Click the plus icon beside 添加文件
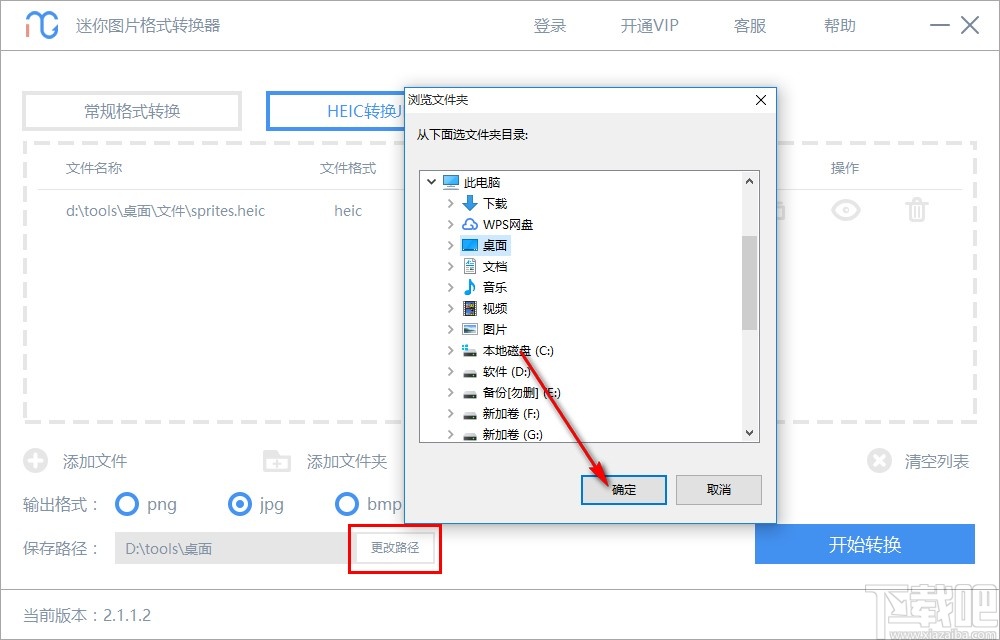 (36, 461)
